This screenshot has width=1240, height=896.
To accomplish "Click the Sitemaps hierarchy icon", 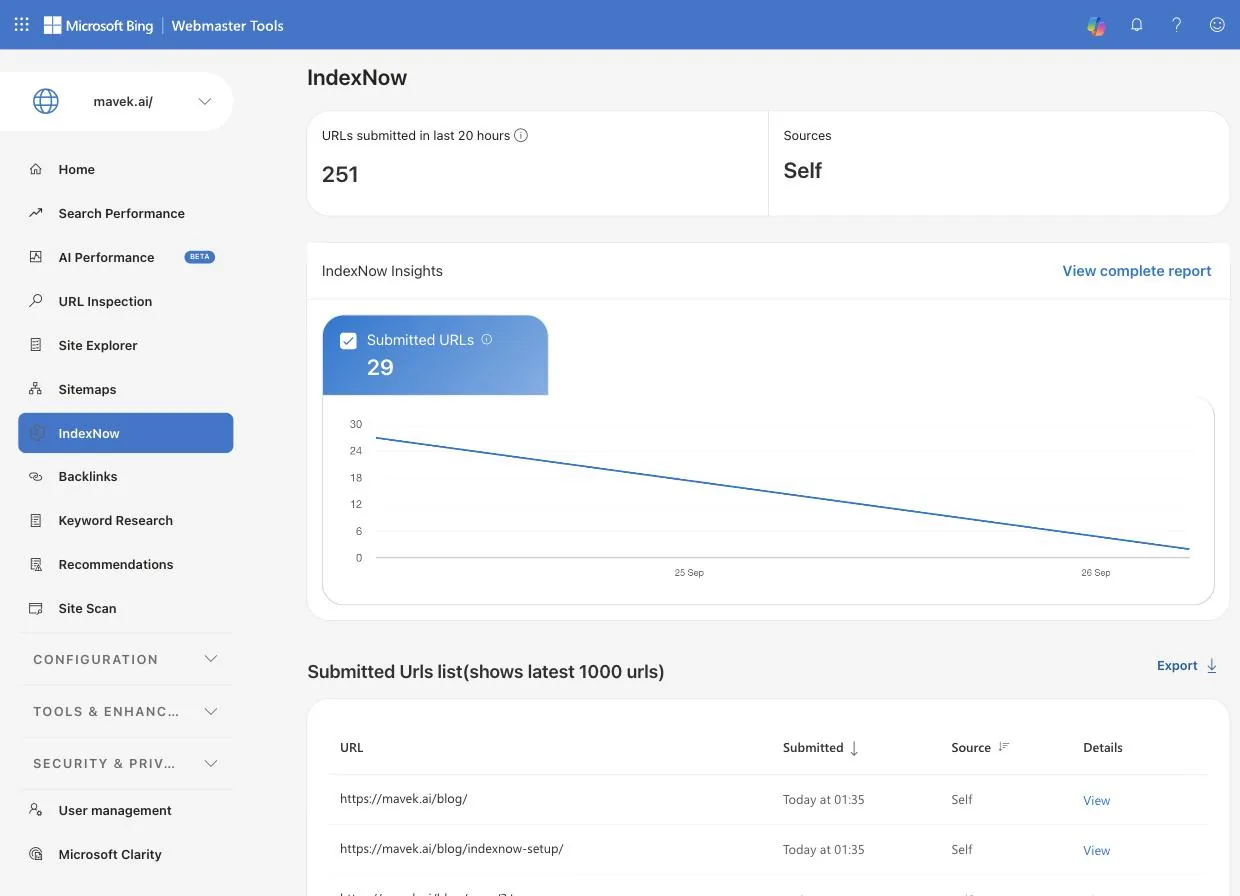I will click(x=36, y=389).
